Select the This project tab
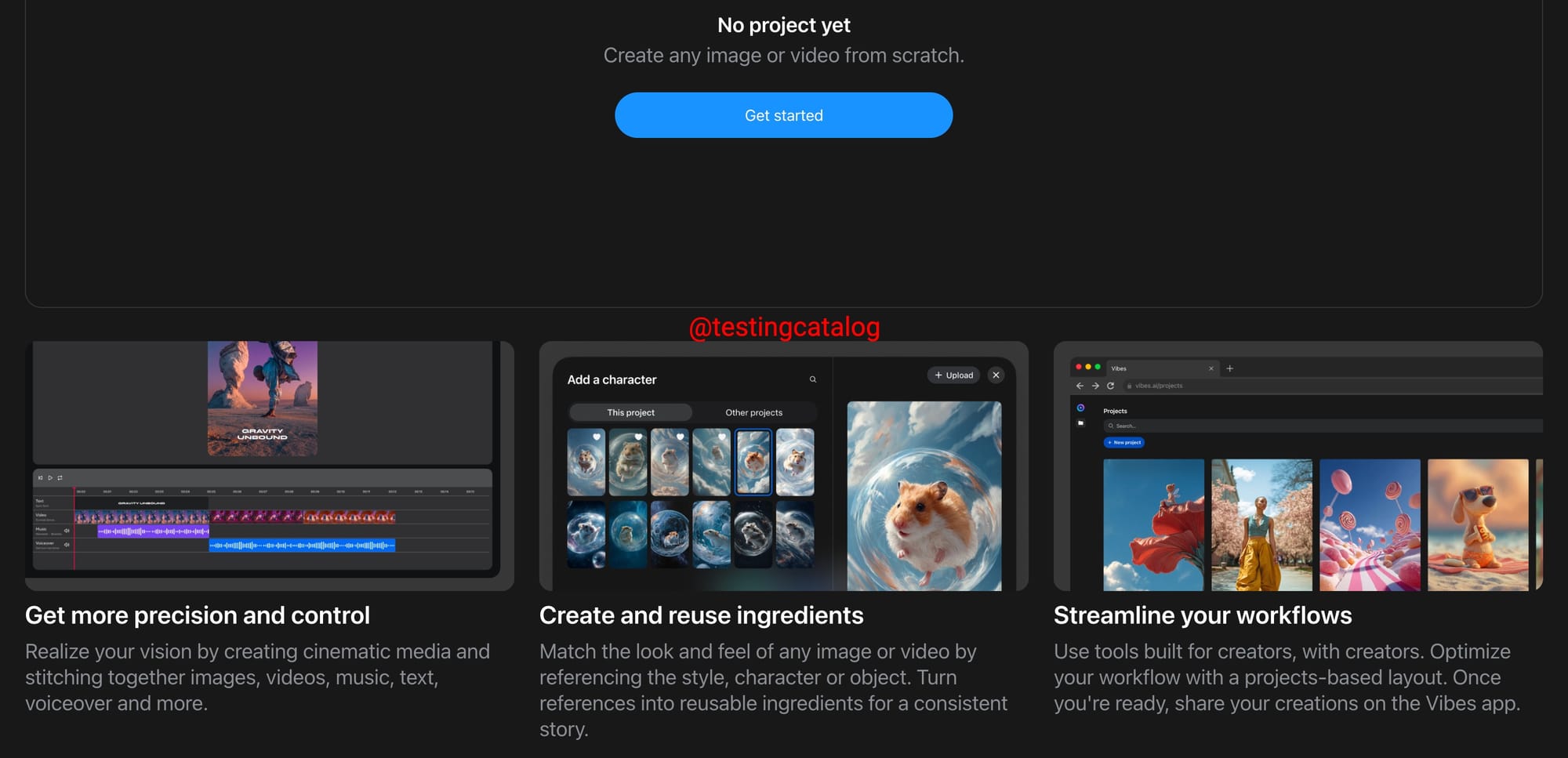The width and height of the screenshot is (1568, 758). pyautogui.click(x=630, y=412)
